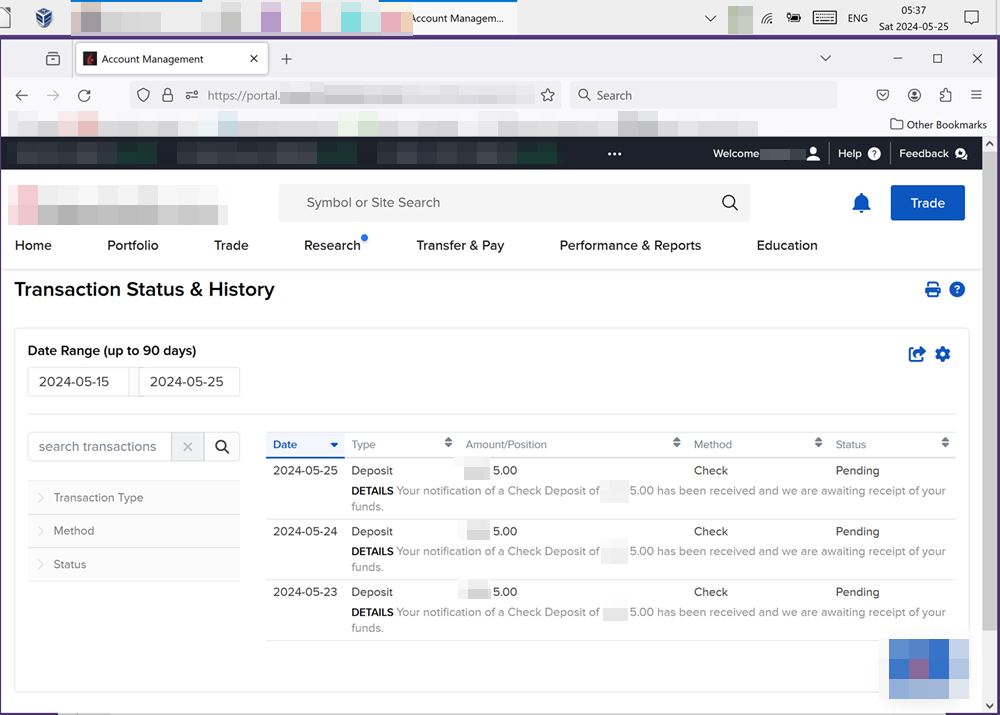Click Check method of 2024-05-24 deposit
Screen dimensions: 1000x715
tap(710, 531)
